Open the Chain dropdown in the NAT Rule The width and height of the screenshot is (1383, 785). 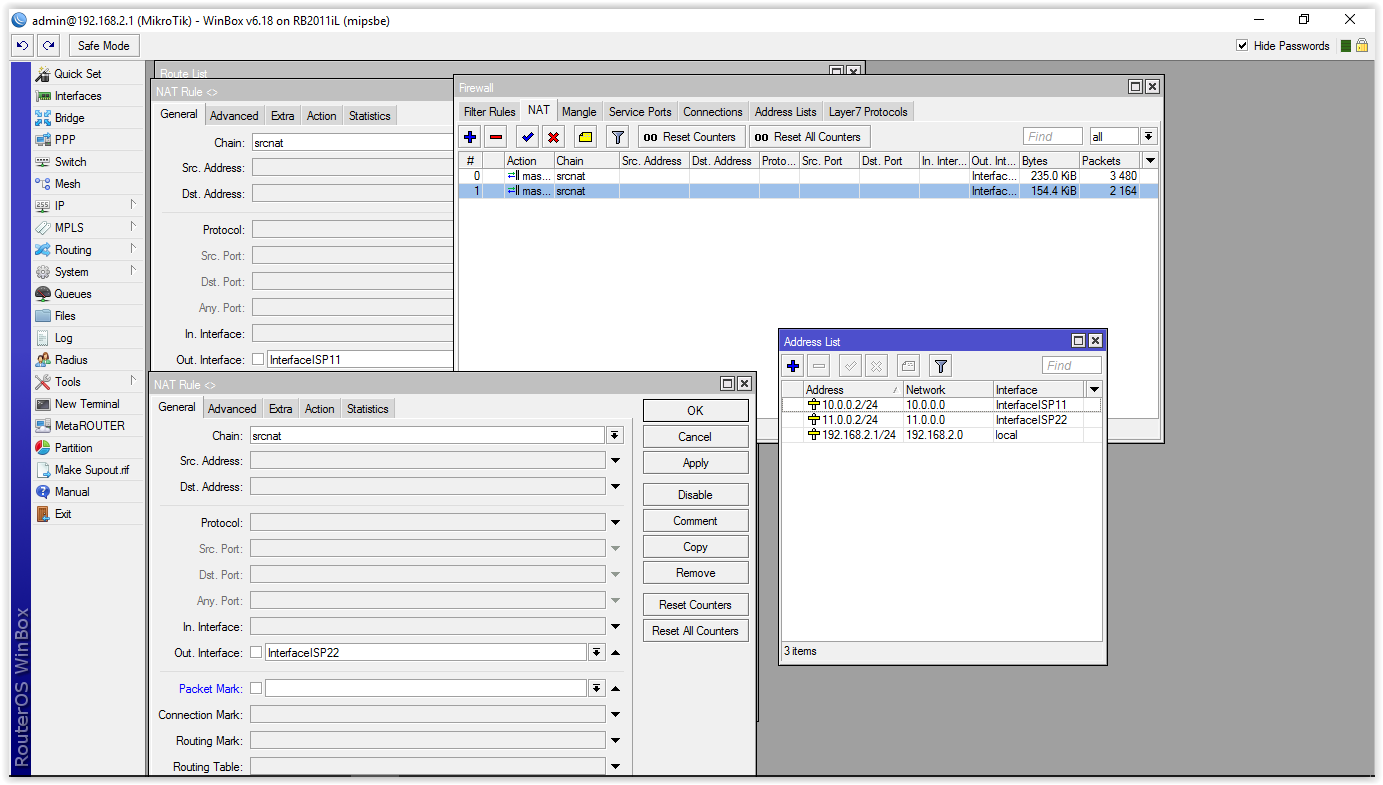(614, 435)
